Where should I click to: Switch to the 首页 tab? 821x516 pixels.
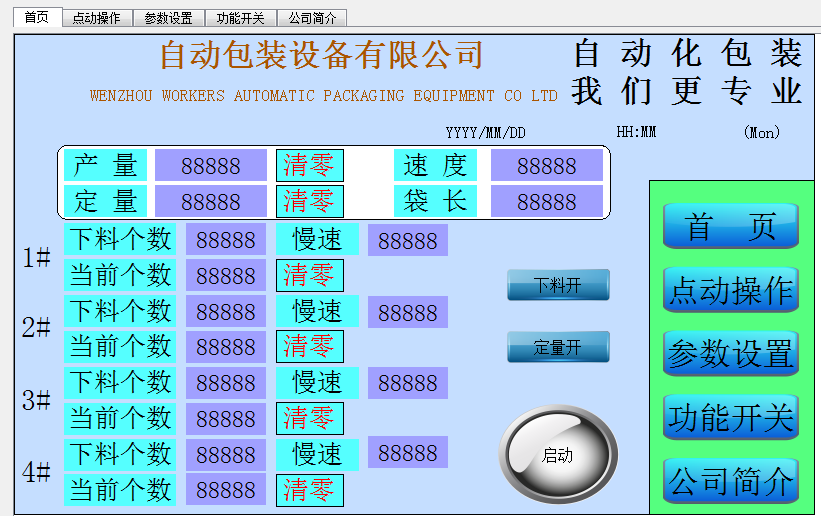[37, 17]
